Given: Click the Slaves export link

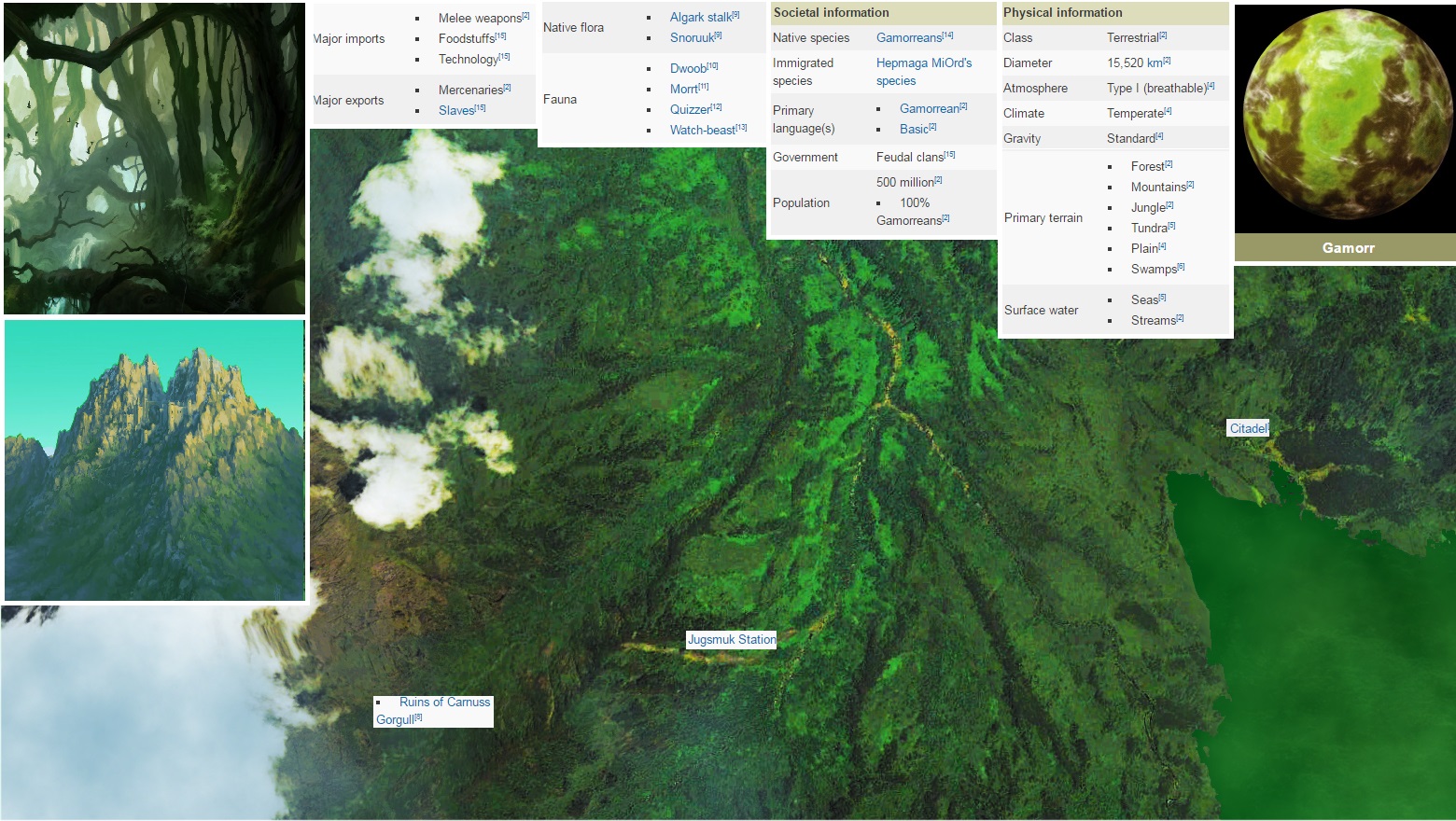Looking at the screenshot, I should pos(456,111).
